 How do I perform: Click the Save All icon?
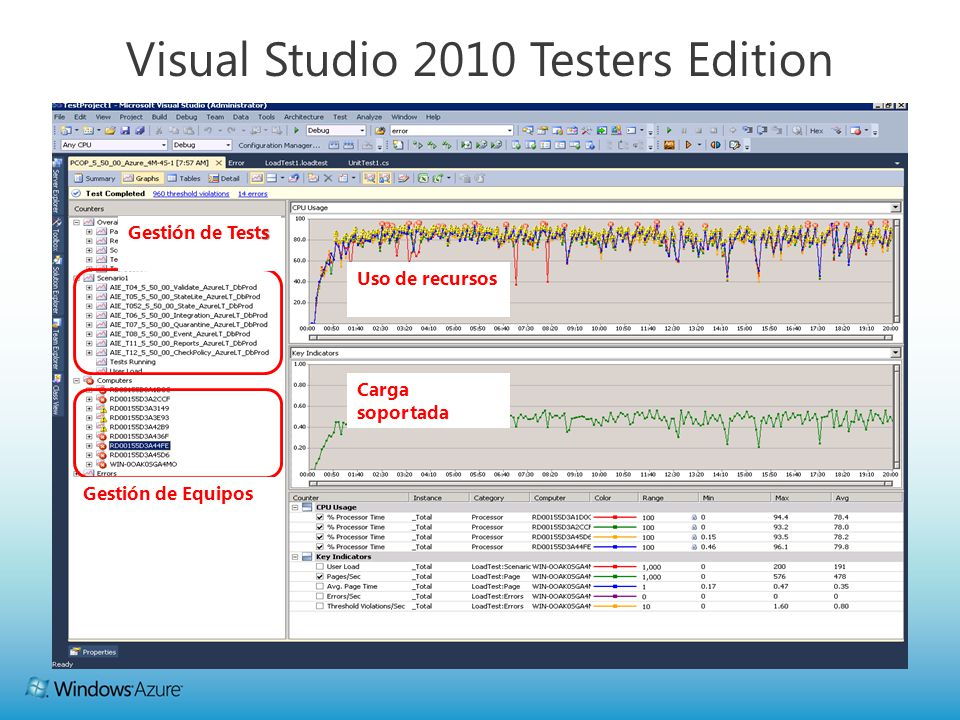coord(140,130)
